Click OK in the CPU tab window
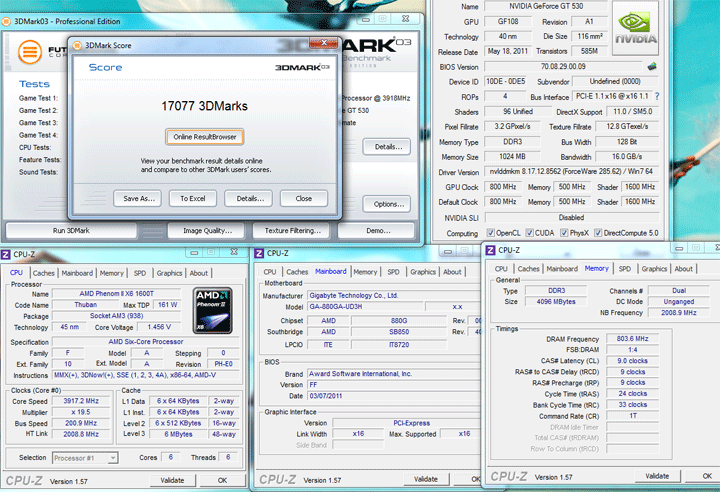This screenshot has height=492, width=720. [222, 480]
